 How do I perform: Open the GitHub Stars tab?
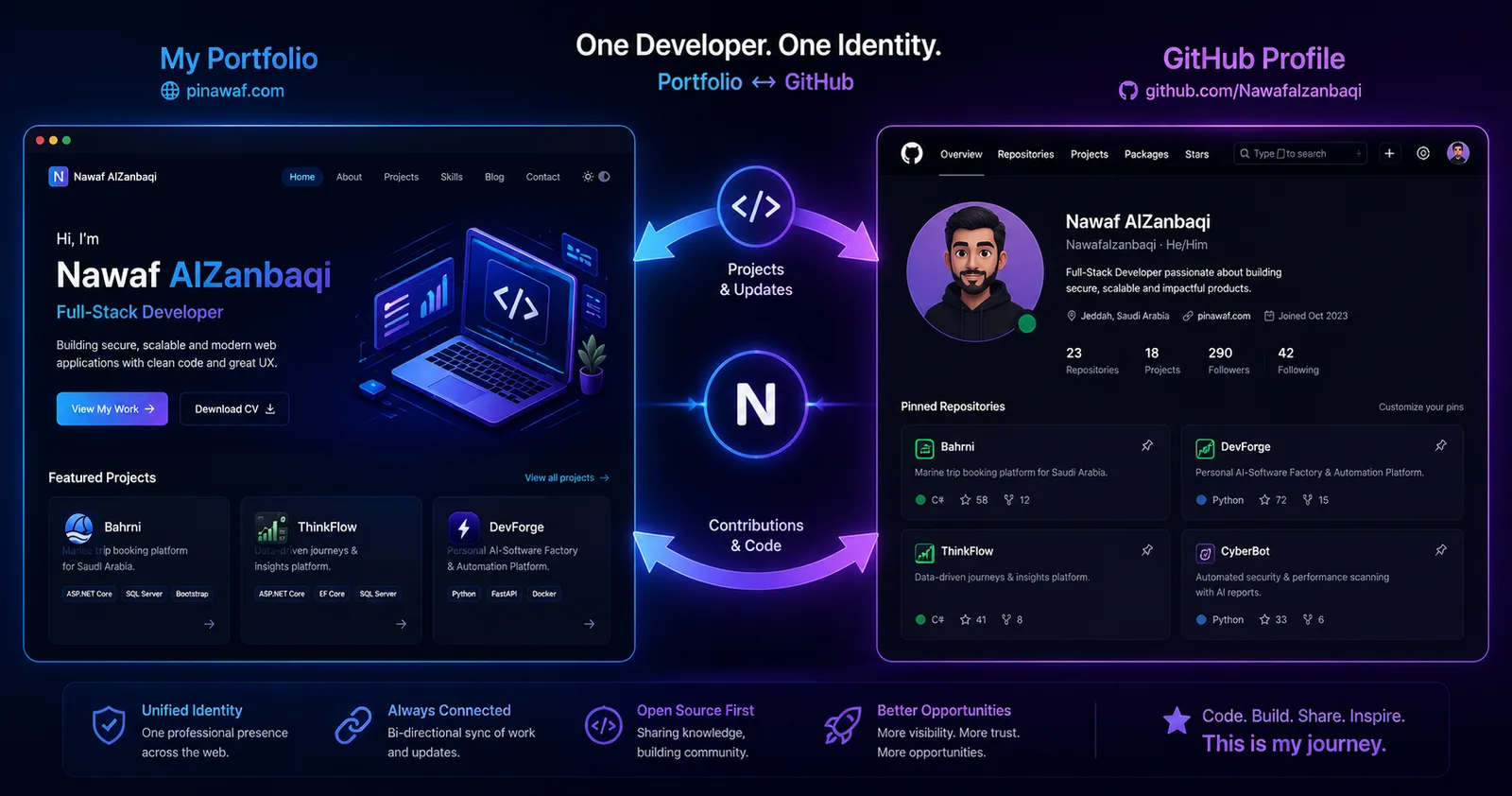[1196, 154]
